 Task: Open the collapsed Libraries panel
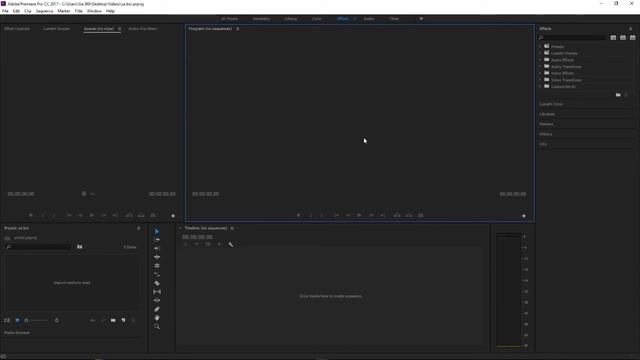pos(547,114)
